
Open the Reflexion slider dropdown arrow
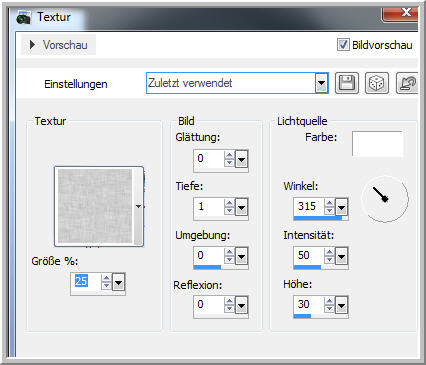242,305
